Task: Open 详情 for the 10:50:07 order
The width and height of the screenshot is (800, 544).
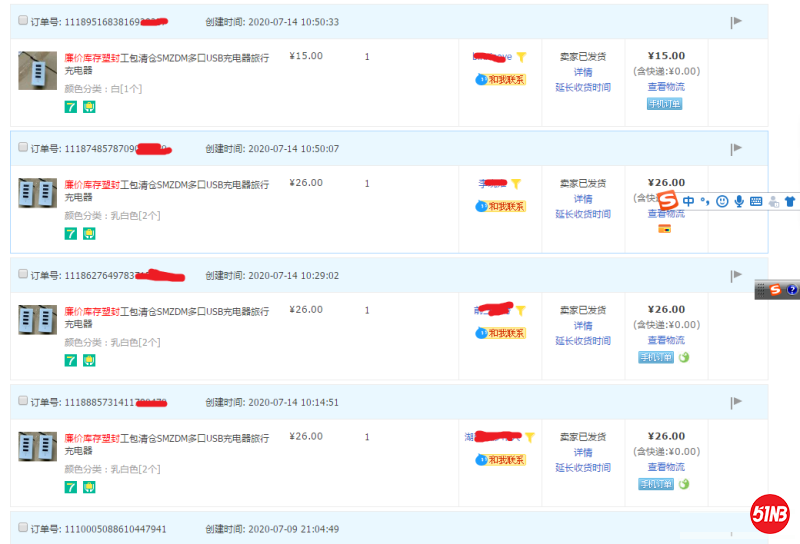Action: [x=583, y=199]
